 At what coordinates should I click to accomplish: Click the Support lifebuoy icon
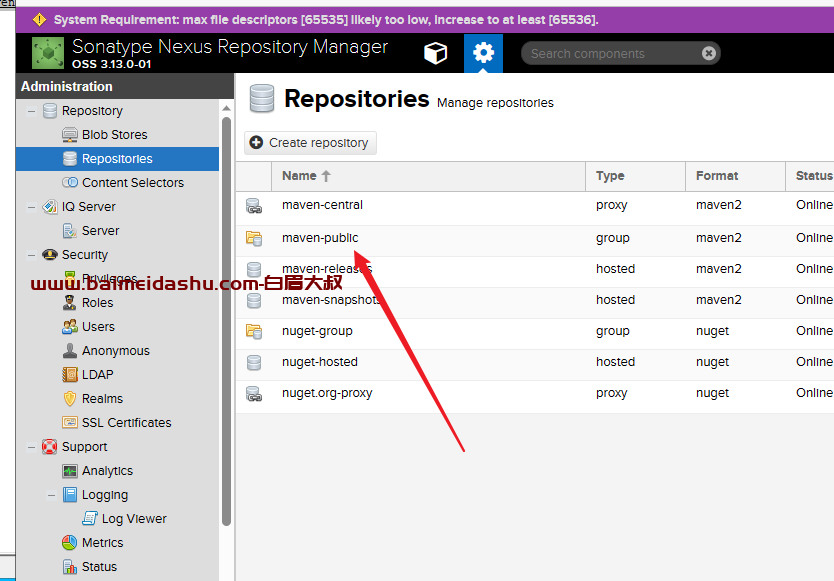point(49,446)
